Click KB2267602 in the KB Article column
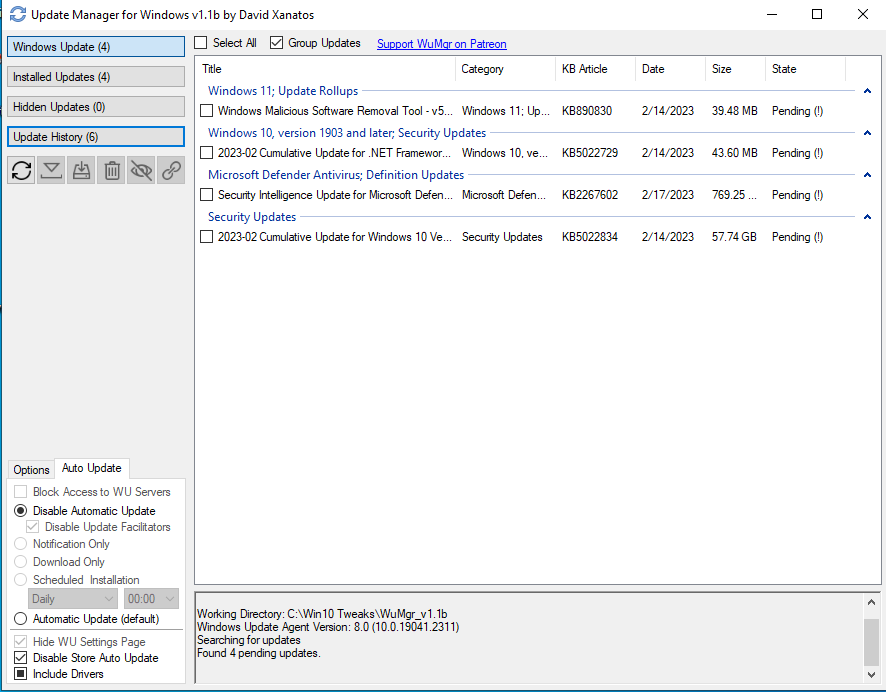Image resolution: width=886 pixels, height=692 pixels. pyautogui.click(x=590, y=195)
